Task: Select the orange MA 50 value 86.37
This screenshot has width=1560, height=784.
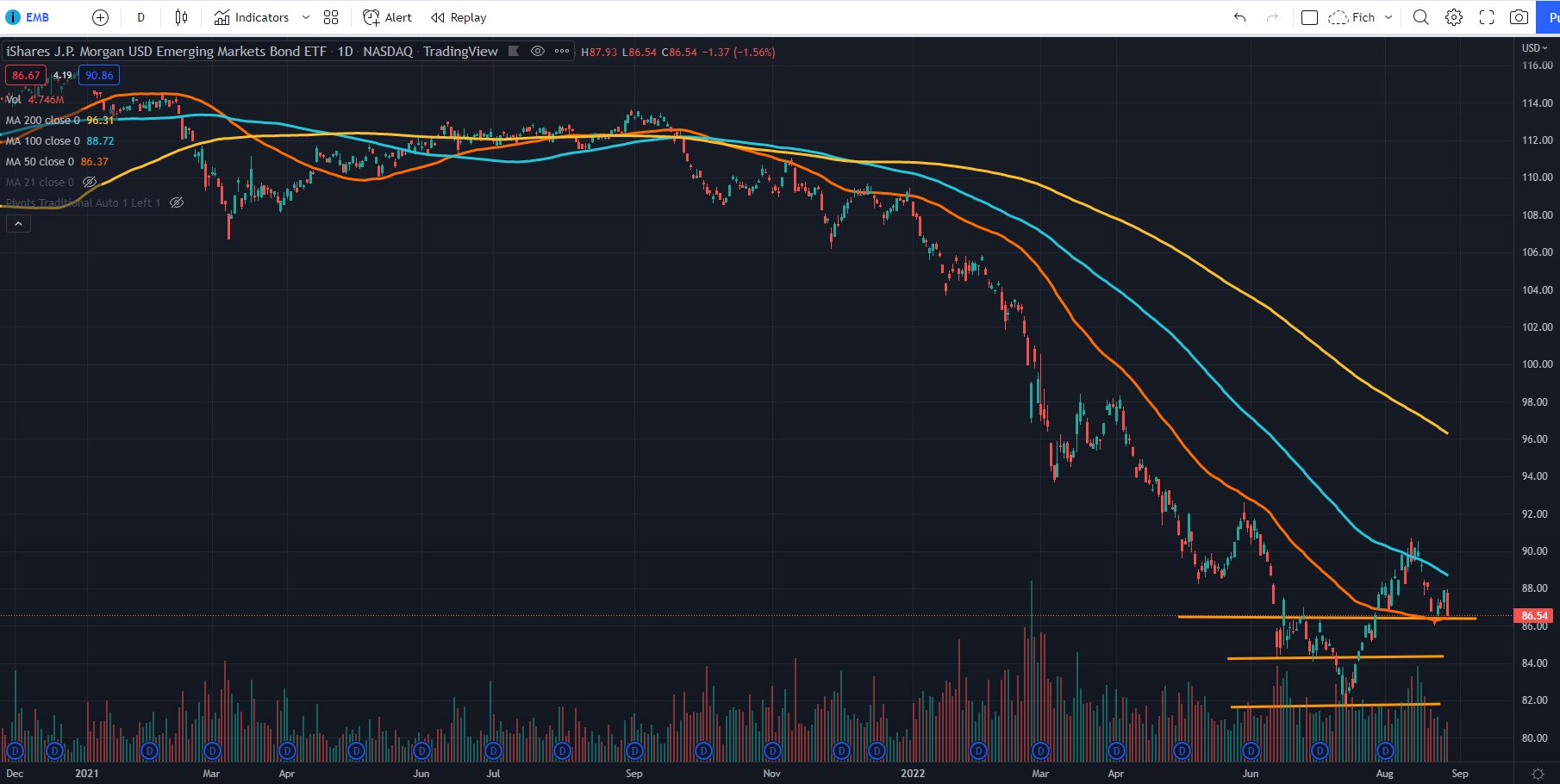Action: (x=95, y=162)
